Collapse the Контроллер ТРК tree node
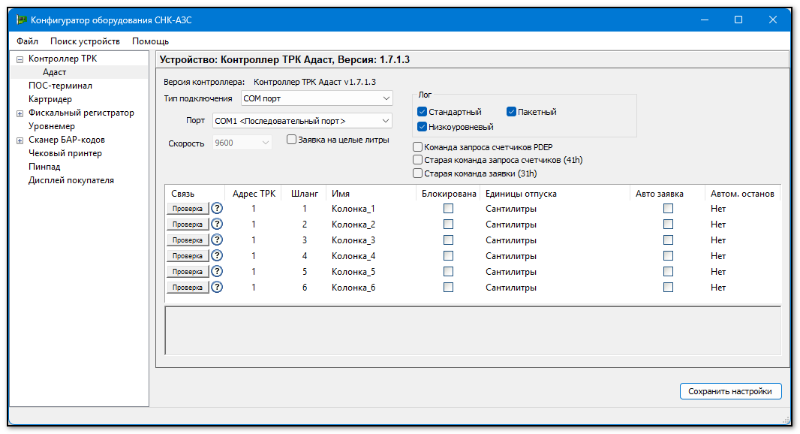This screenshot has width=800, height=434. [19, 59]
